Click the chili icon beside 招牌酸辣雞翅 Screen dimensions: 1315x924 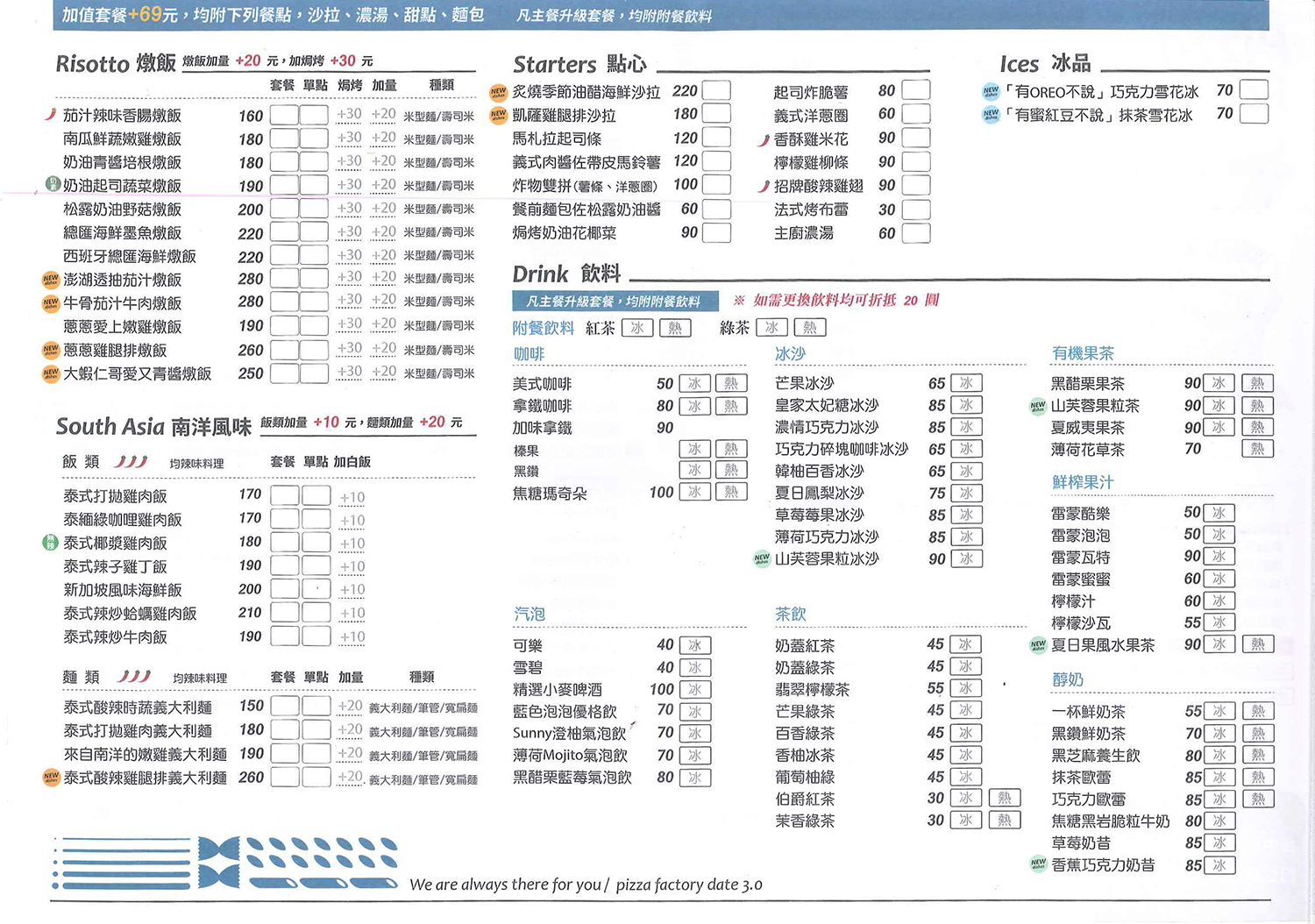coord(764,186)
